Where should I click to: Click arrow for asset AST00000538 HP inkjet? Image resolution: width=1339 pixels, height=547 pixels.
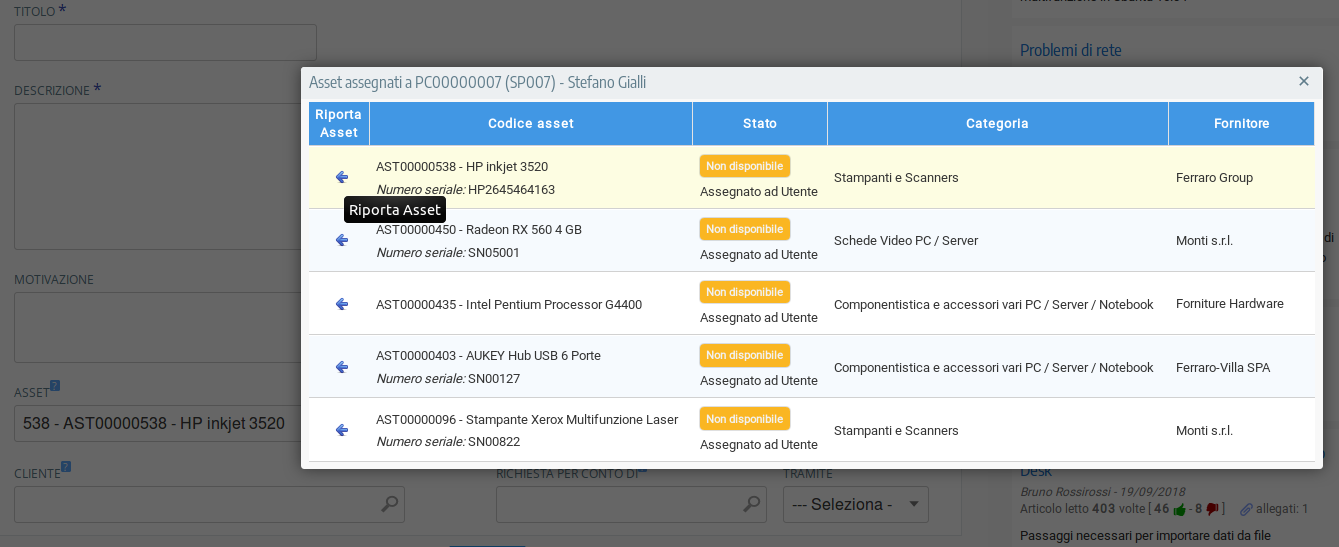coord(341,177)
